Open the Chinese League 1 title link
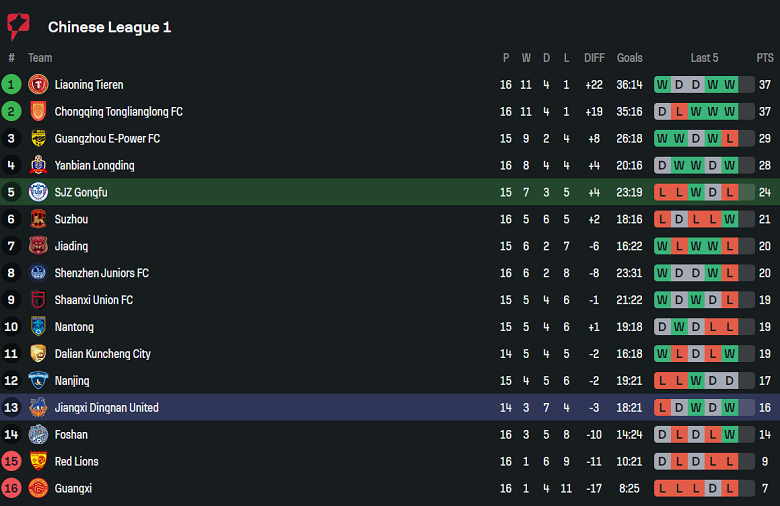This screenshot has width=780, height=506. (109, 27)
